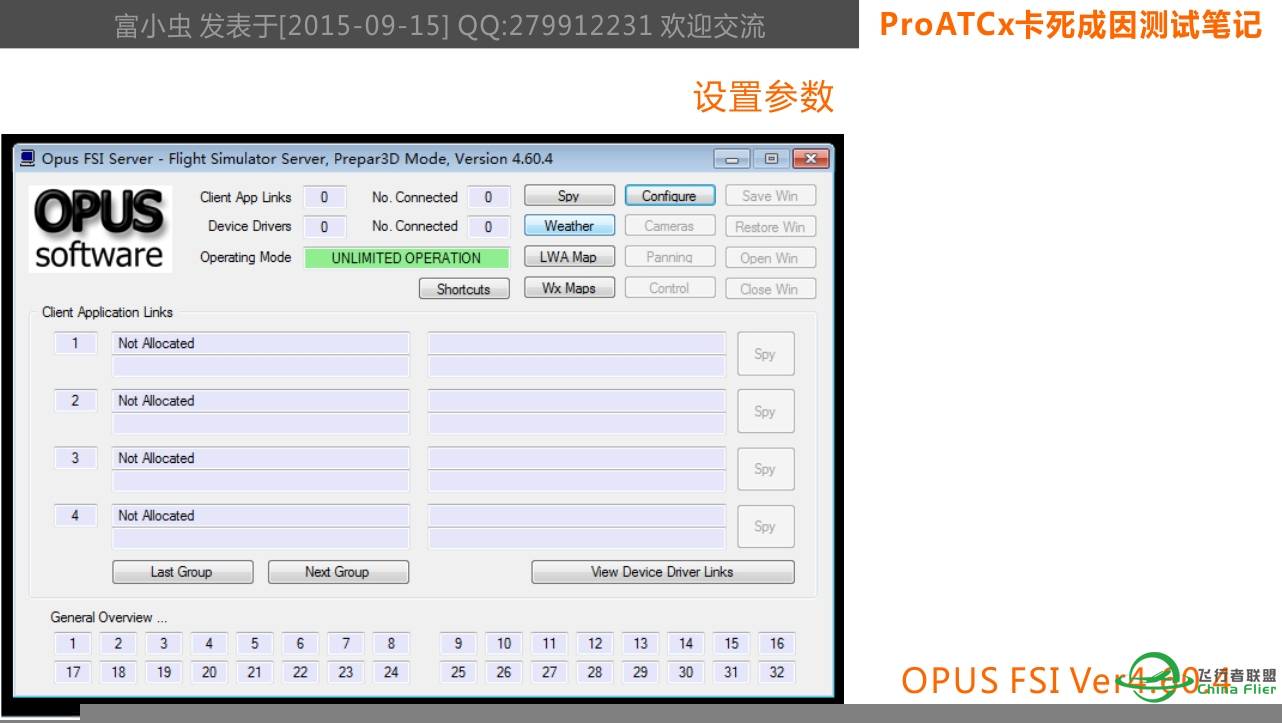Click link 1 Not Allocated field
1282x723 pixels.
[x=260, y=343]
